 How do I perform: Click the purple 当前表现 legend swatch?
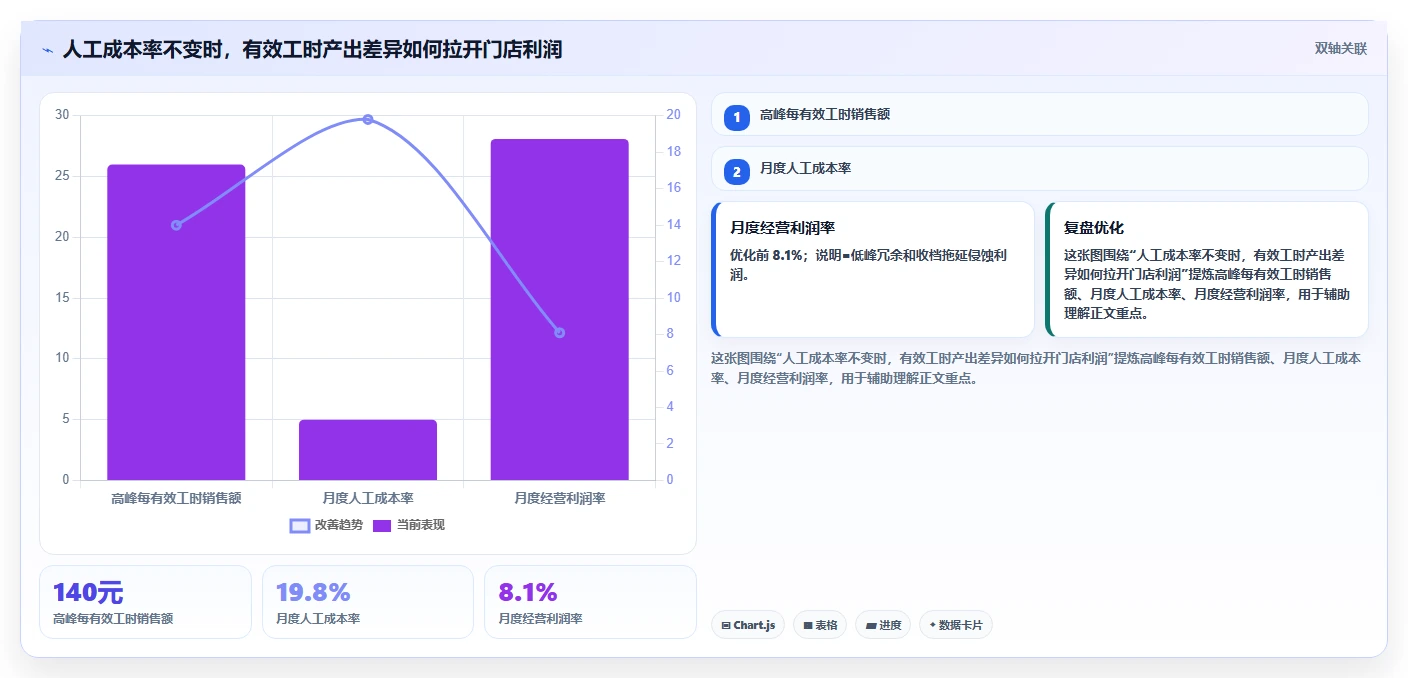tap(382, 525)
